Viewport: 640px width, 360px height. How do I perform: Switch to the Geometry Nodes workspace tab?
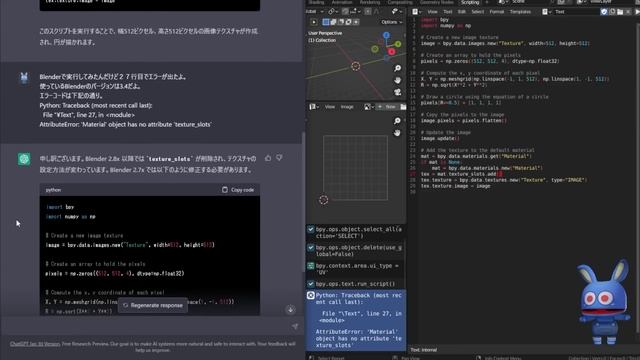click(437, 2)
